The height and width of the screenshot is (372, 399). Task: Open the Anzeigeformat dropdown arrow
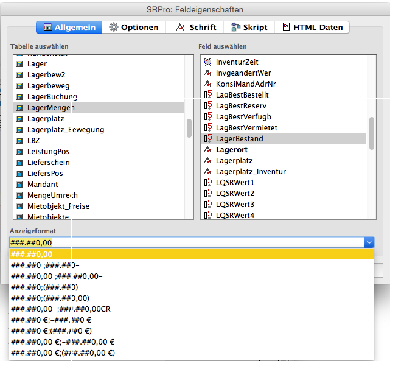(369, 242)
